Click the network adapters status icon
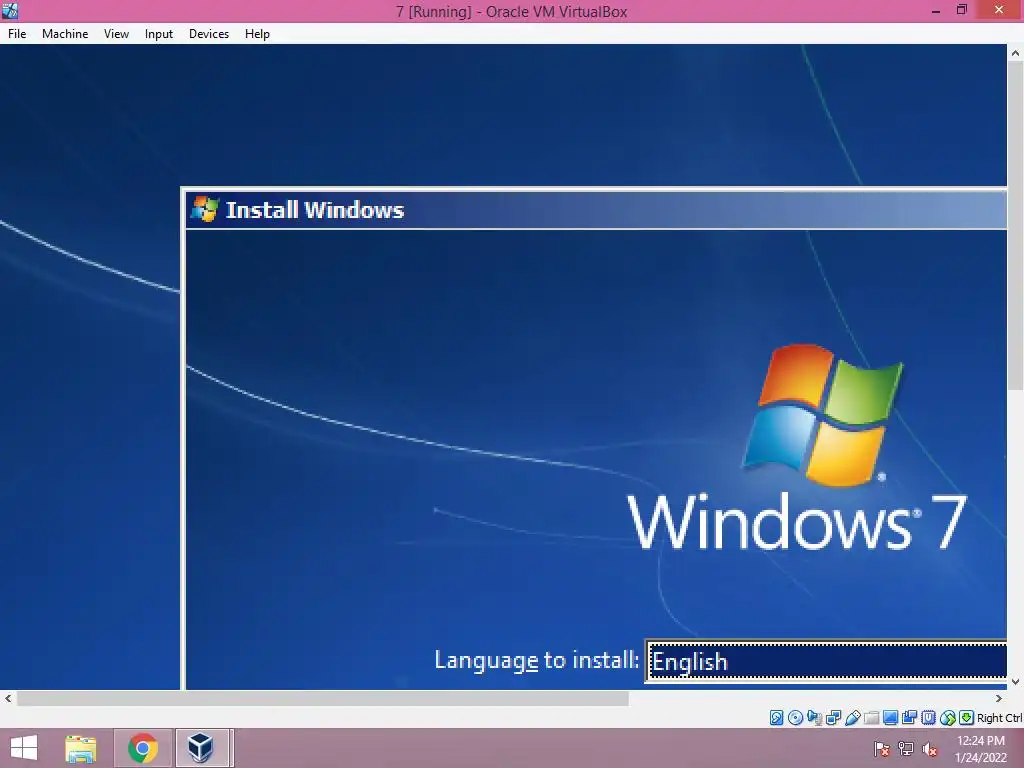Viewport: 1024px width, 768px height. (833, 718)
